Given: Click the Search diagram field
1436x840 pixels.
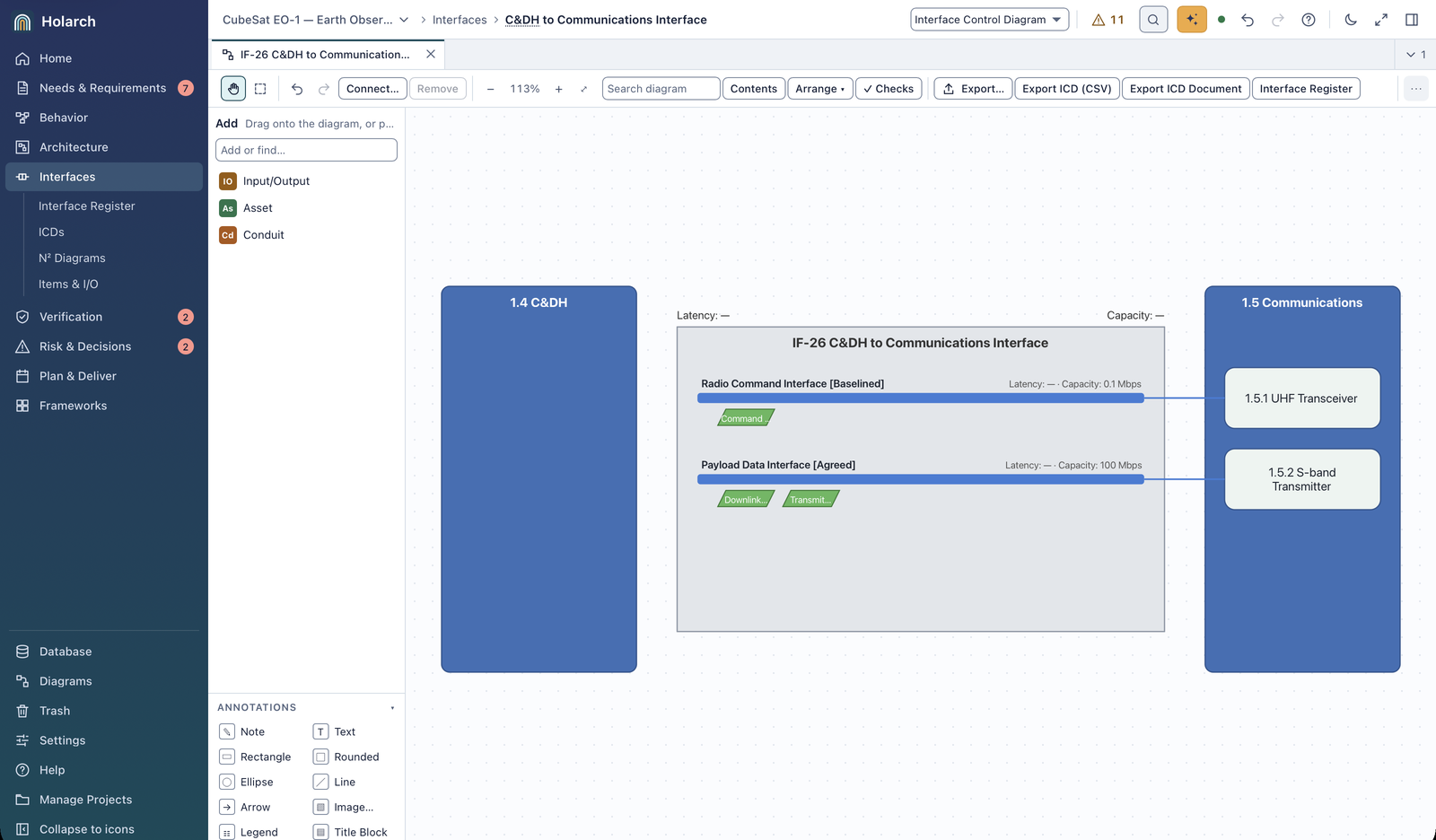Looking at the screenshot, I should point(661,89).
